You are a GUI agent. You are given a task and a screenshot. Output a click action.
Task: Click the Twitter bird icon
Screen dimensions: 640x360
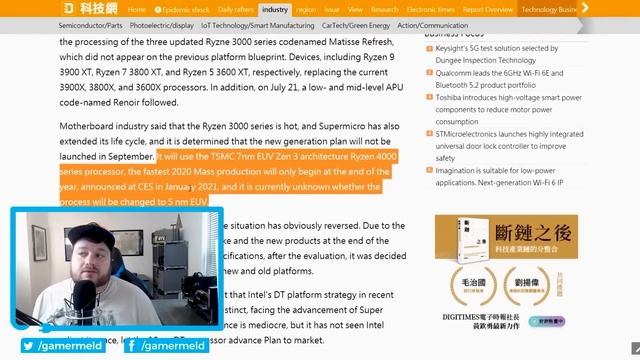click(28, 346)
